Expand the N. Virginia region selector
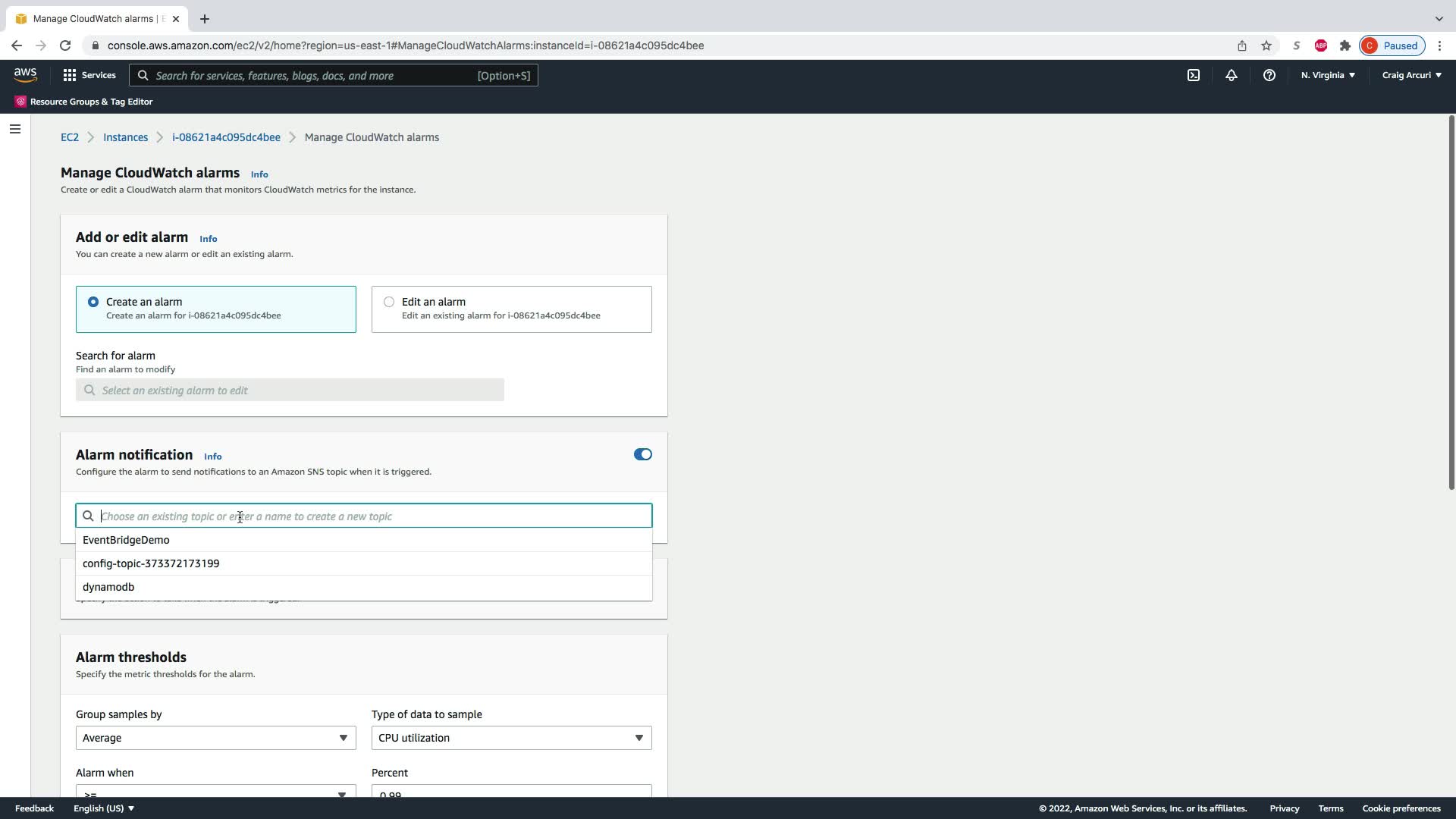 click(1328, 75)
